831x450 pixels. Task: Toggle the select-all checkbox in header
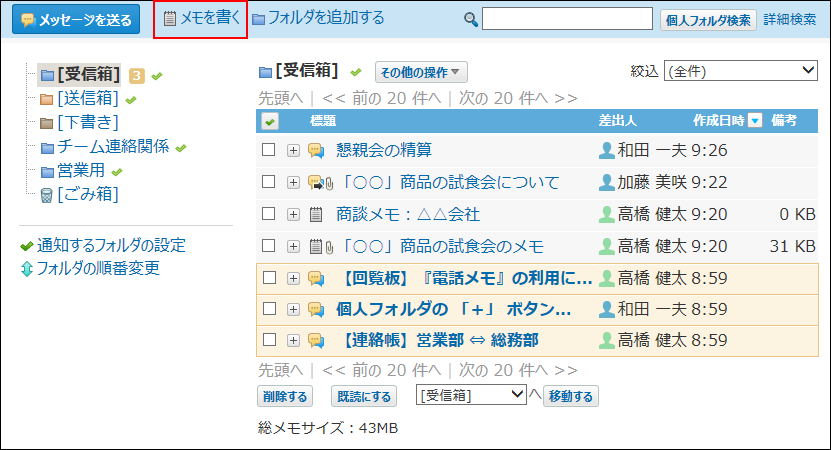point(270,121)
